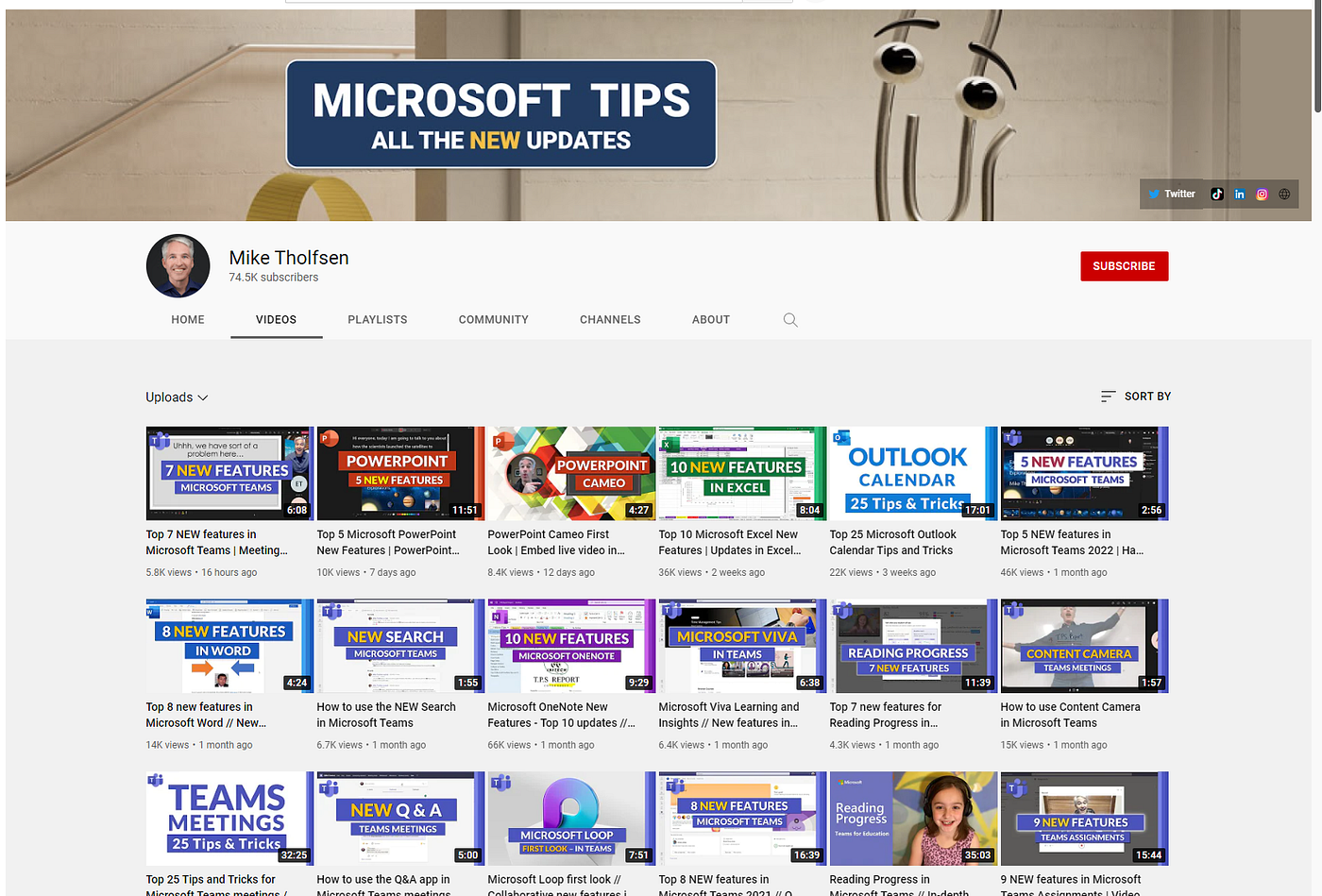Click the Microsoft Tips channel banner
This screenshot has height=896, width=1322.
658,115
